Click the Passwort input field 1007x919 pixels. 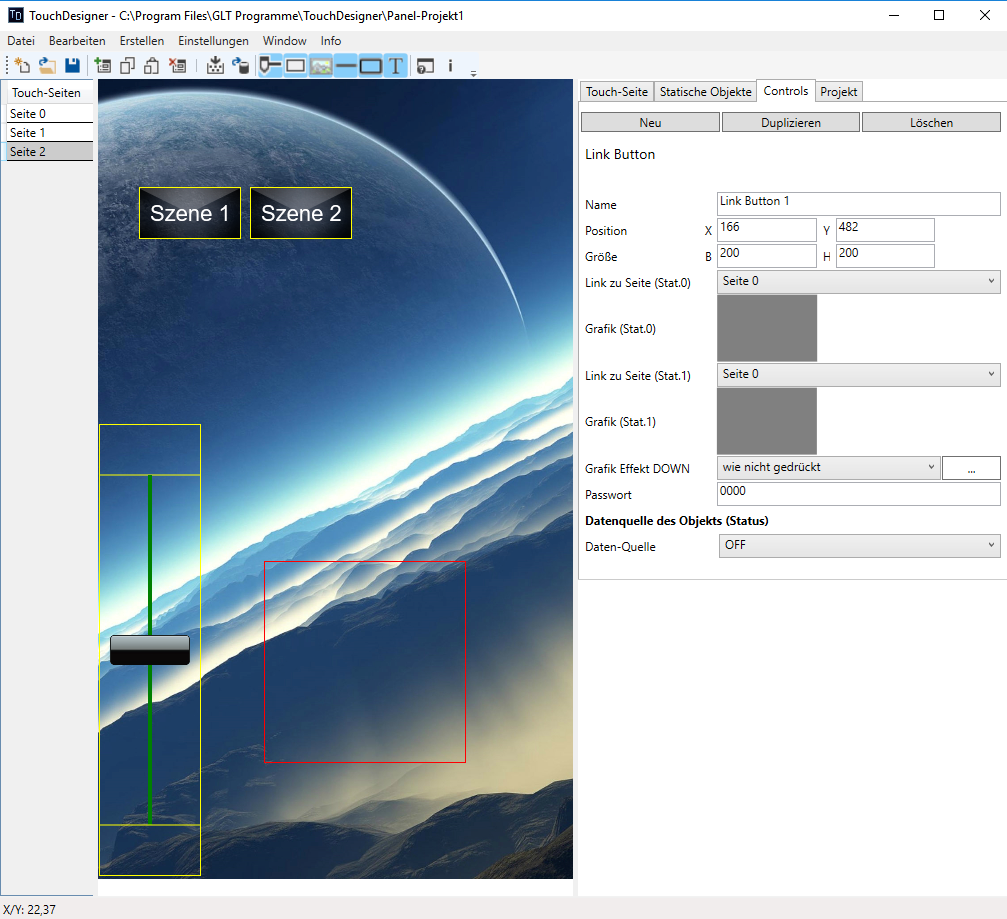tap(858, 494)
